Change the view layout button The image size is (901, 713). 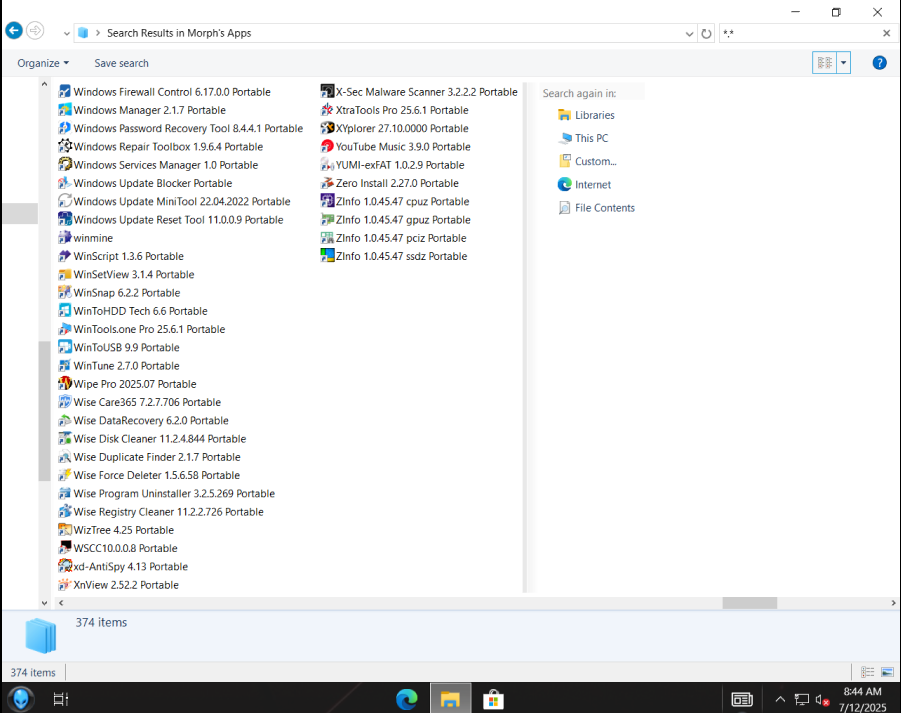click(x=825, y=63)
